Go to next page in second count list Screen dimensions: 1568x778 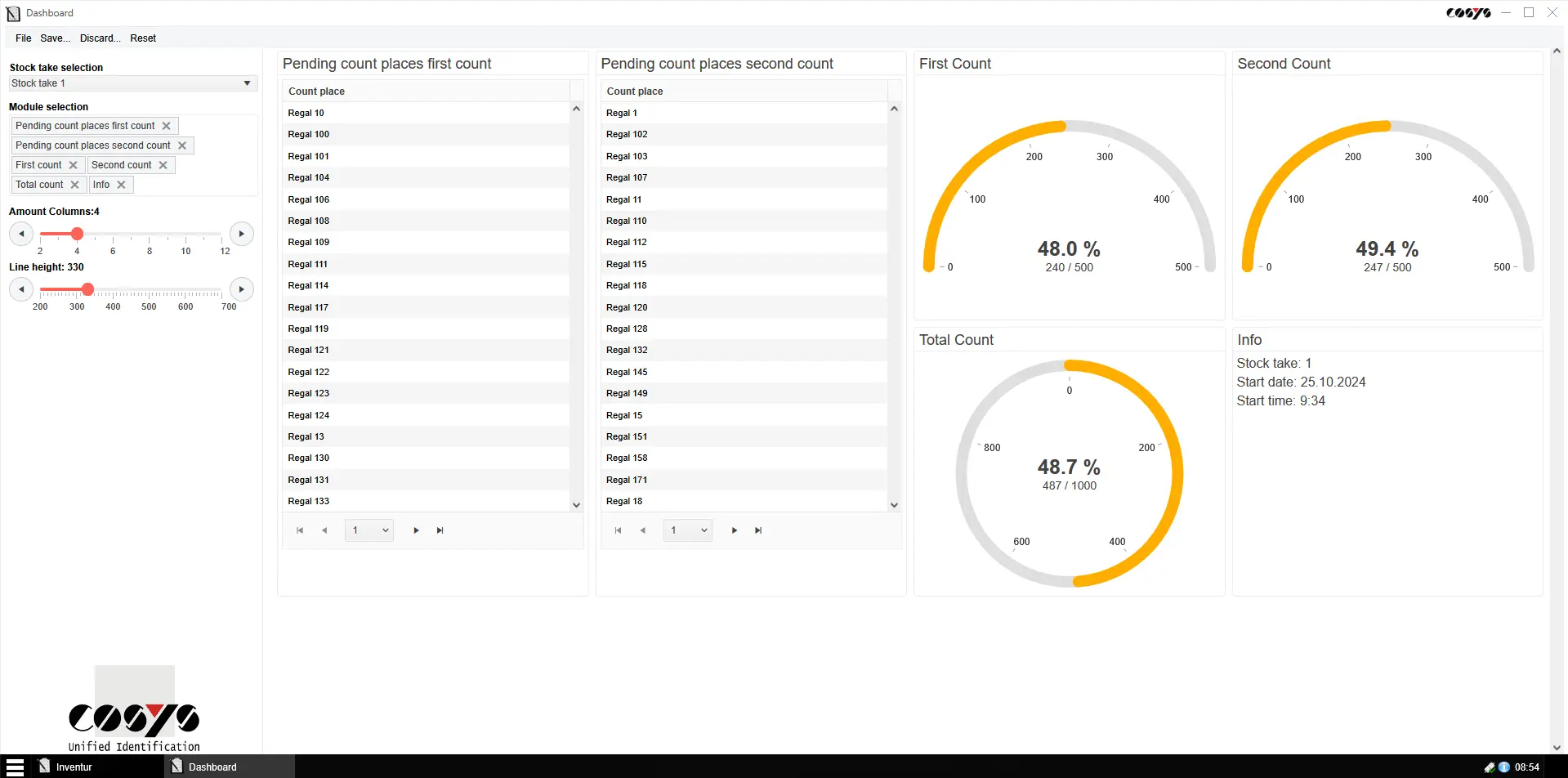(735, 530)
